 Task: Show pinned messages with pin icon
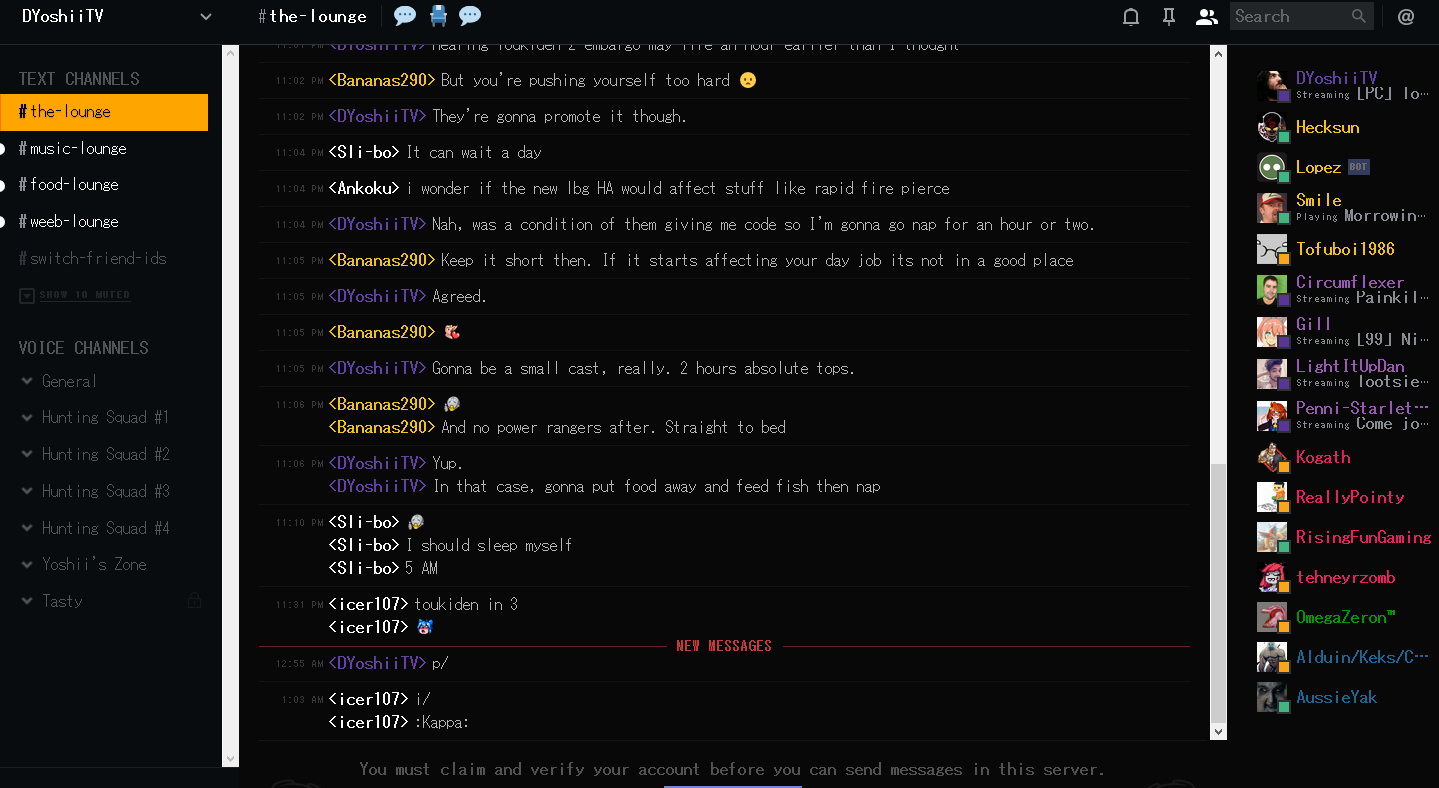pyautogui.click(x=1168, y=16)
